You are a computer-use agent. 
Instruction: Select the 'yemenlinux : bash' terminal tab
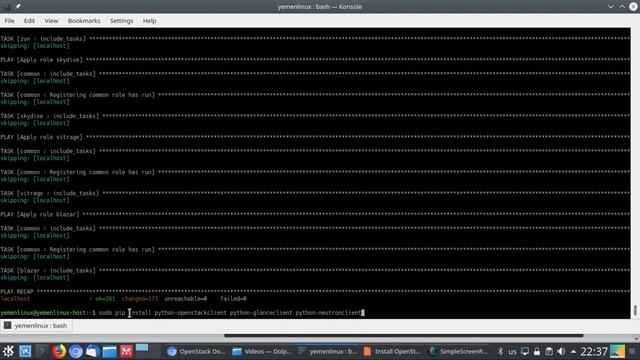click(36, 326)
